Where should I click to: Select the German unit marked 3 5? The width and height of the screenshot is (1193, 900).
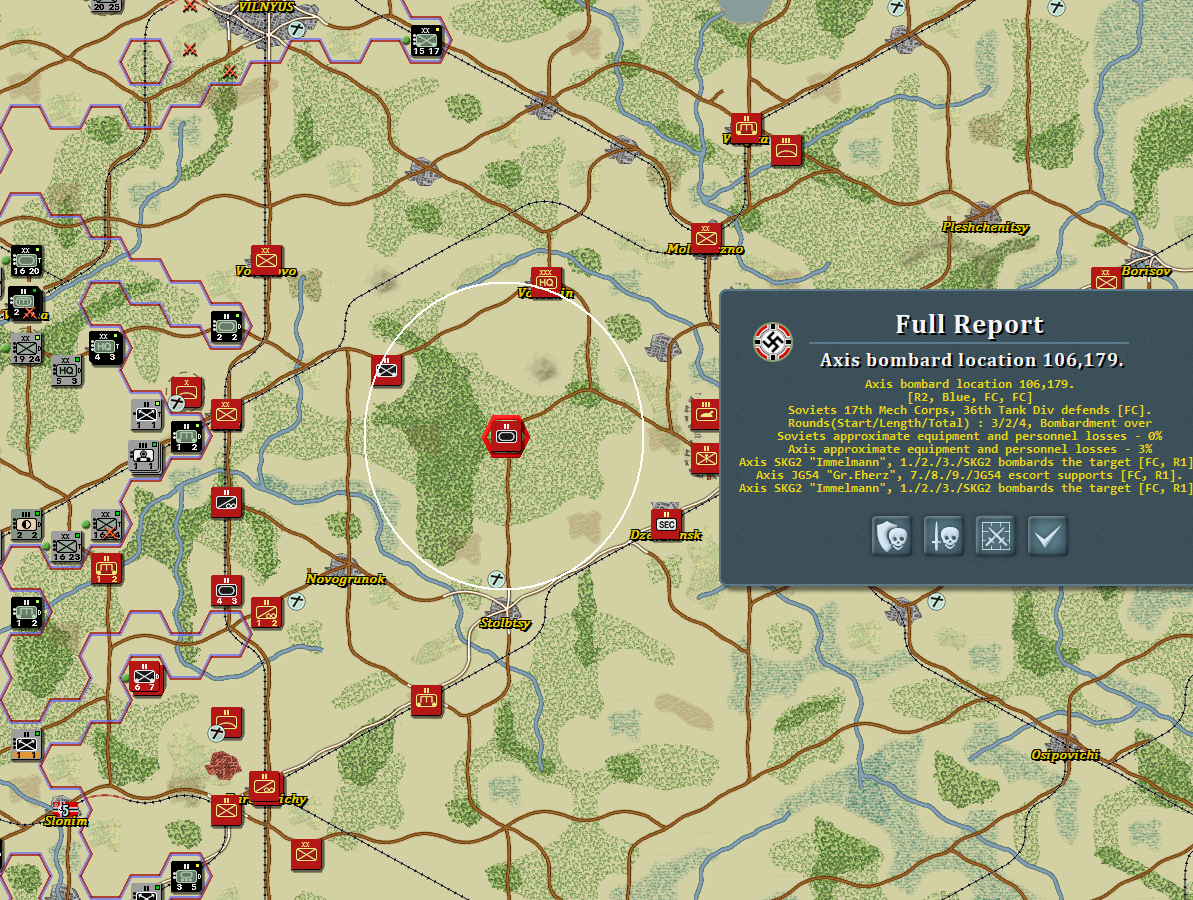pyautogui.click(x=186, y=876)
